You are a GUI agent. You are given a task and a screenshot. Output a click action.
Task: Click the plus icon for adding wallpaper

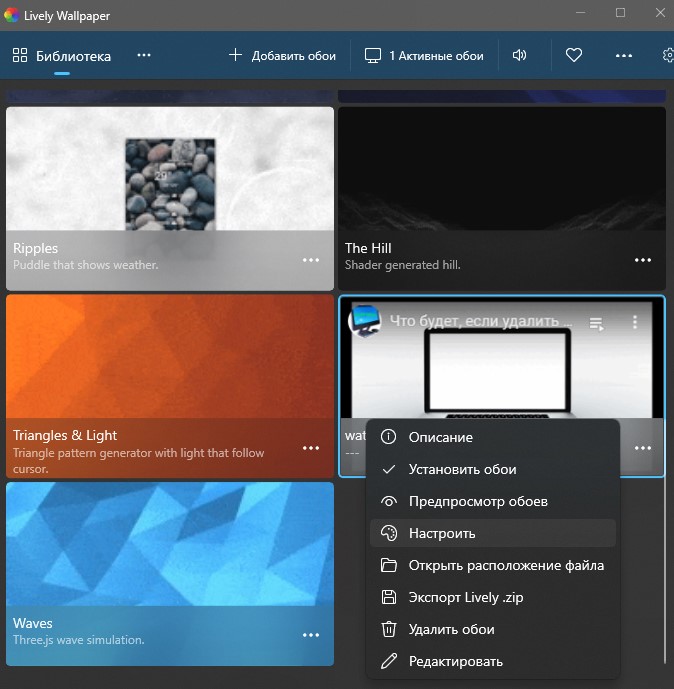pos(236,55)
